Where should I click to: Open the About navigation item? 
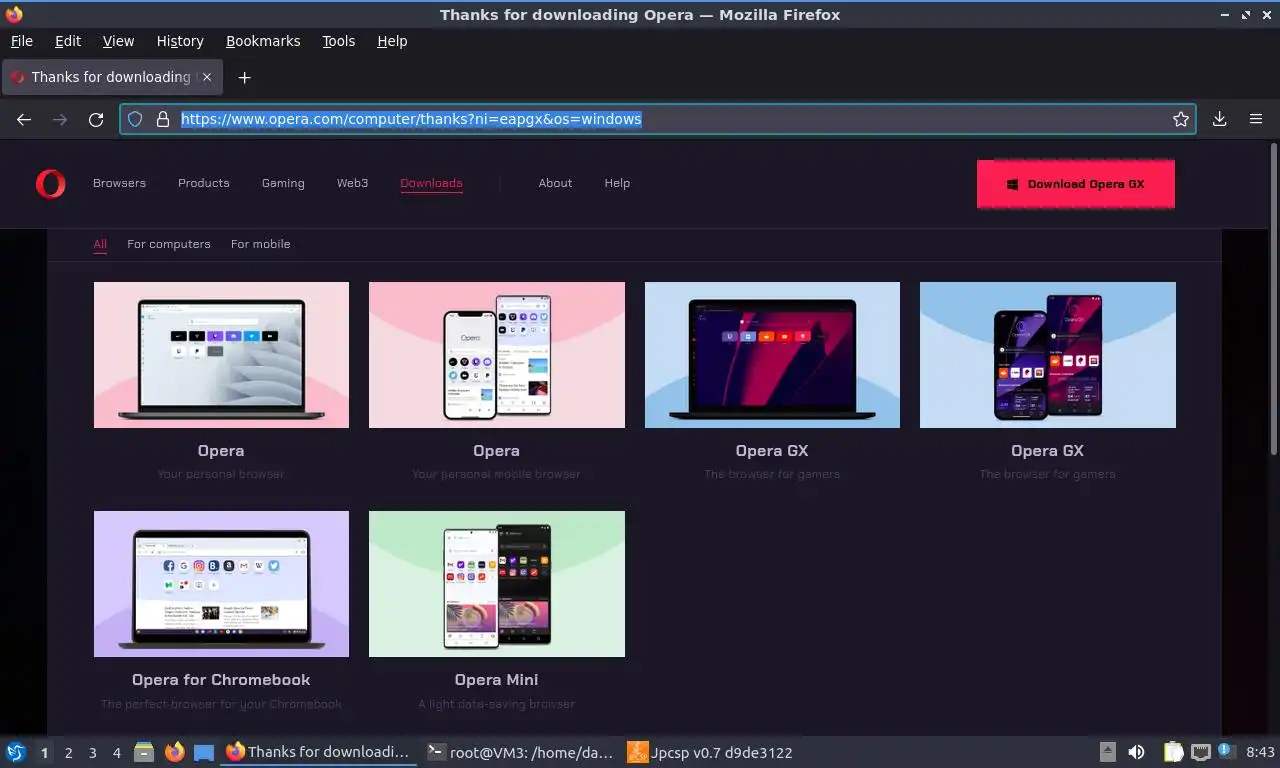tap(555, 183)
